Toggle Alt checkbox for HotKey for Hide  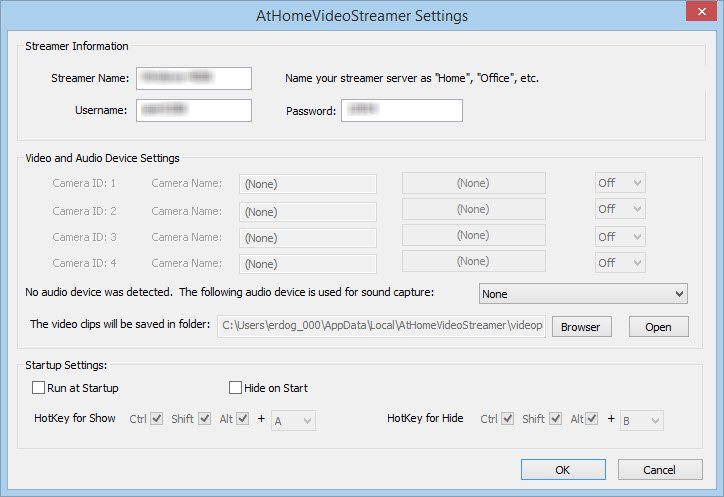pos(592,418)
